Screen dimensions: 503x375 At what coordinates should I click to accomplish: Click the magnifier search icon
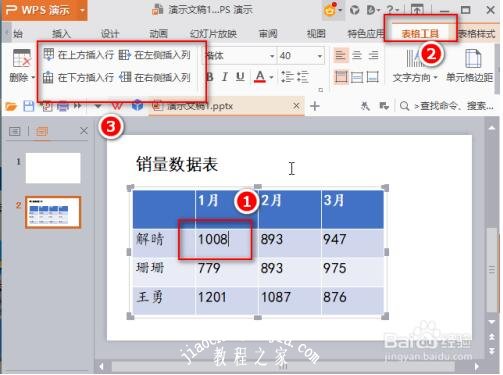tap(404, 106)
